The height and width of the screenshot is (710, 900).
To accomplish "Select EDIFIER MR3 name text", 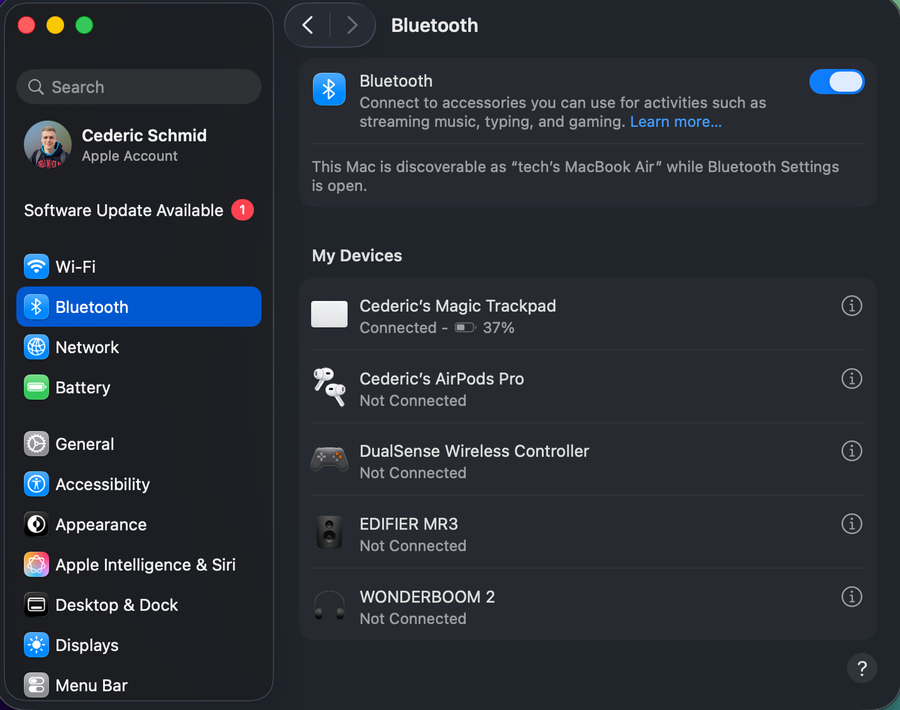I will (x=409, y=524).
